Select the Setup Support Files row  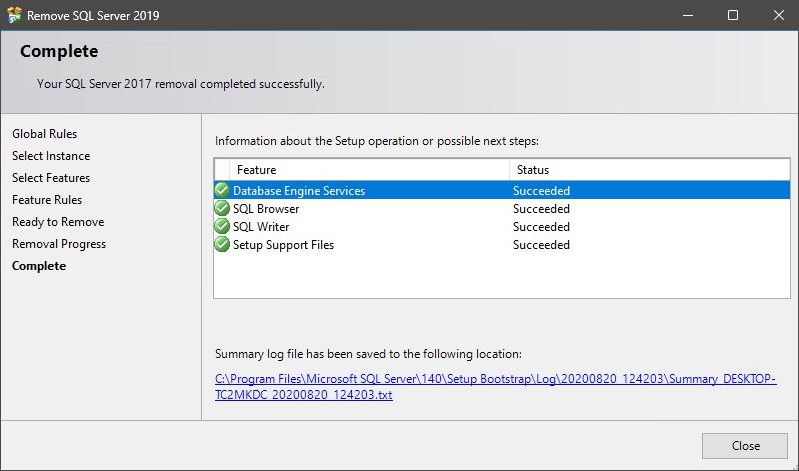[x=502, y=245]
